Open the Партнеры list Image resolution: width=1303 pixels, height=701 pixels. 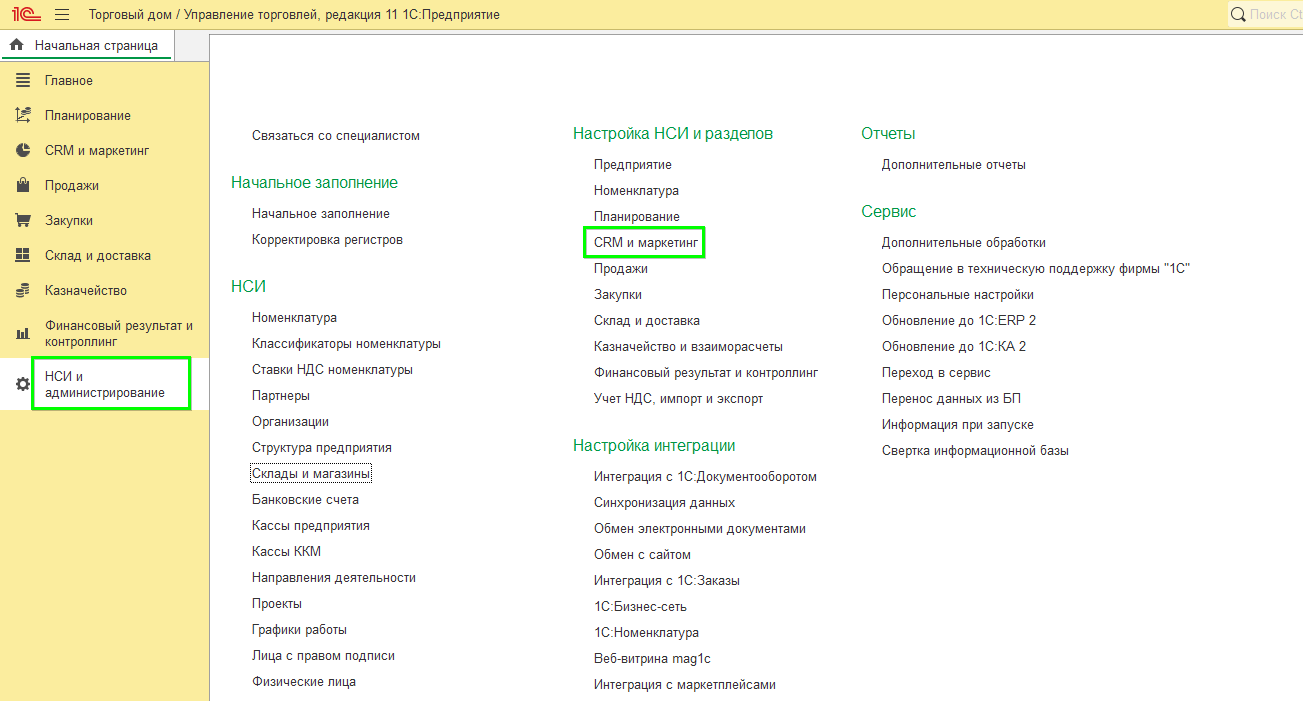[281, 395]
